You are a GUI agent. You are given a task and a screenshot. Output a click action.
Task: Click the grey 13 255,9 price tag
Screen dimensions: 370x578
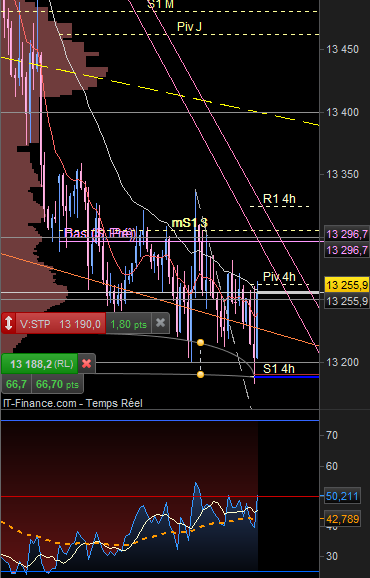coord(347,301)
